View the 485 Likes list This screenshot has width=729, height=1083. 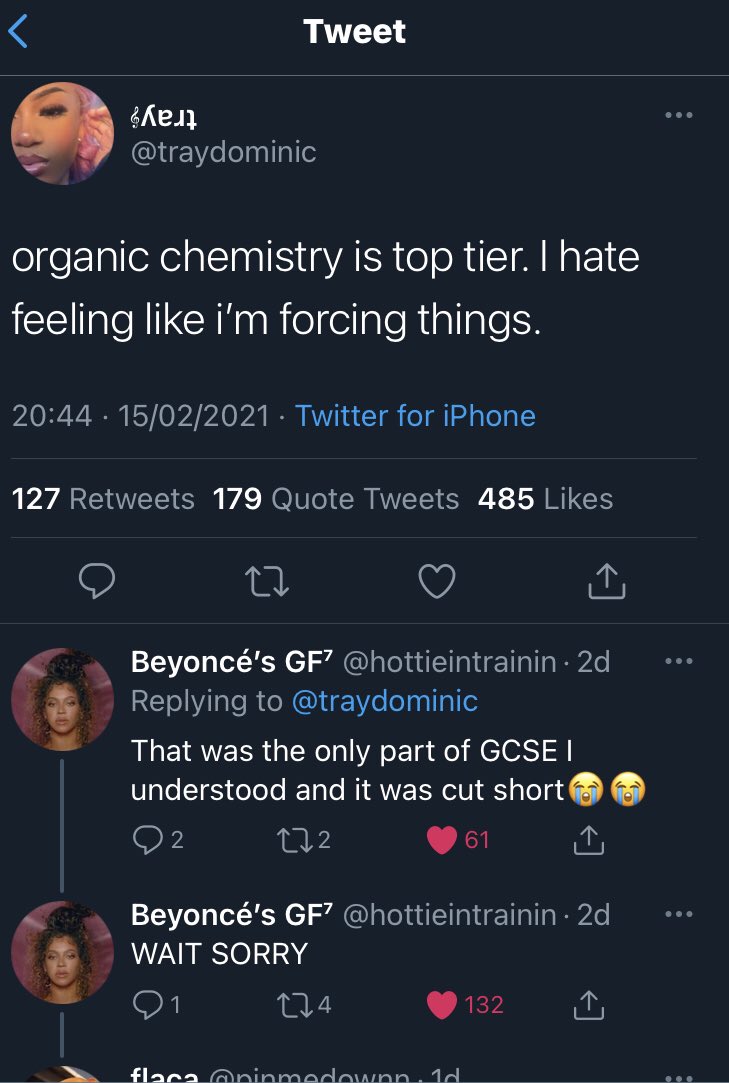tap(545, 498)
